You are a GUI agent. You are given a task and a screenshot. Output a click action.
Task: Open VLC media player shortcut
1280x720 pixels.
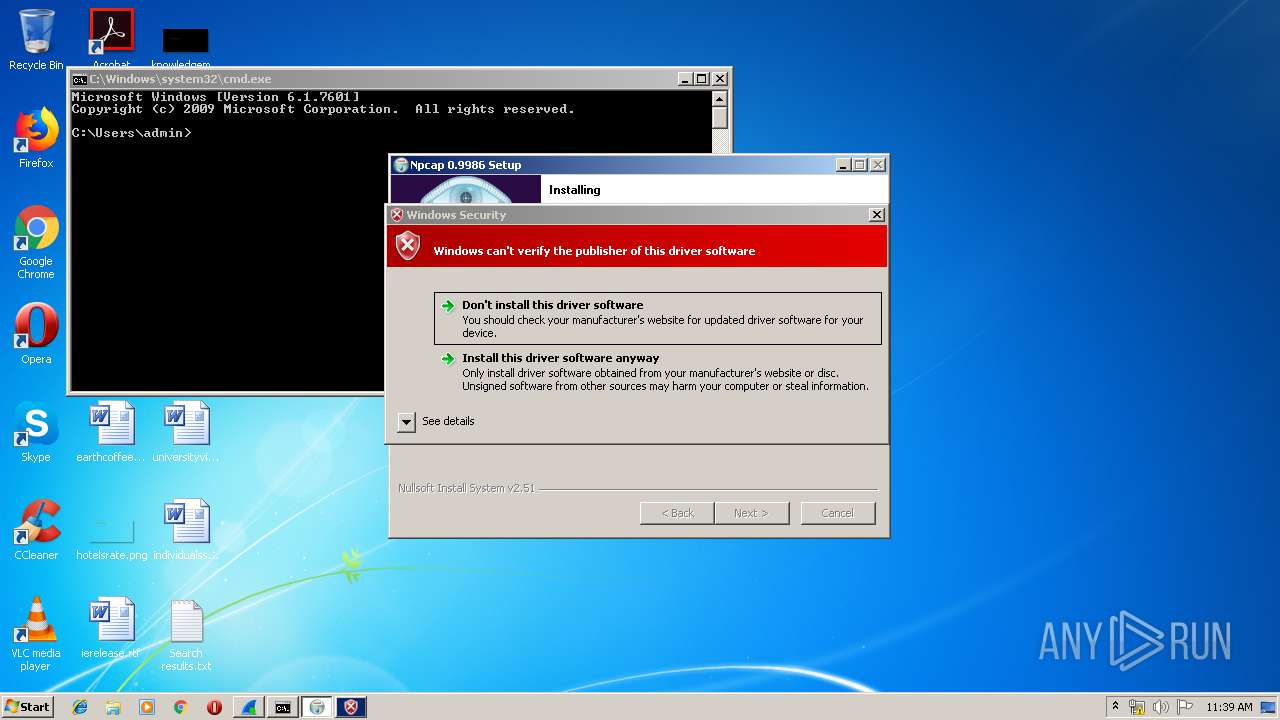[36, 634]
